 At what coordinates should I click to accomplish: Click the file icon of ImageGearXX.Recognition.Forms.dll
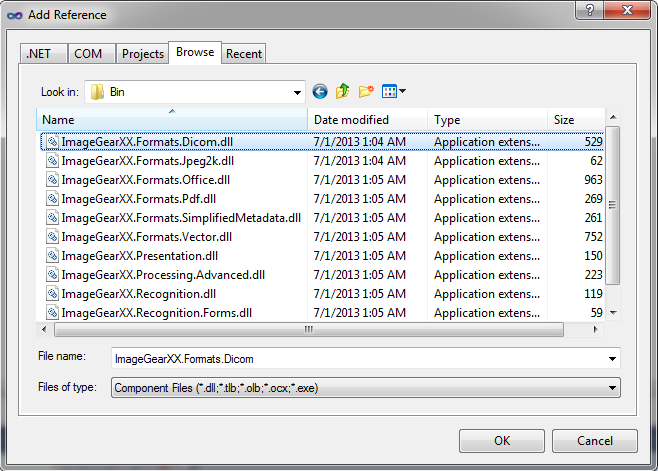coord(52,313)
